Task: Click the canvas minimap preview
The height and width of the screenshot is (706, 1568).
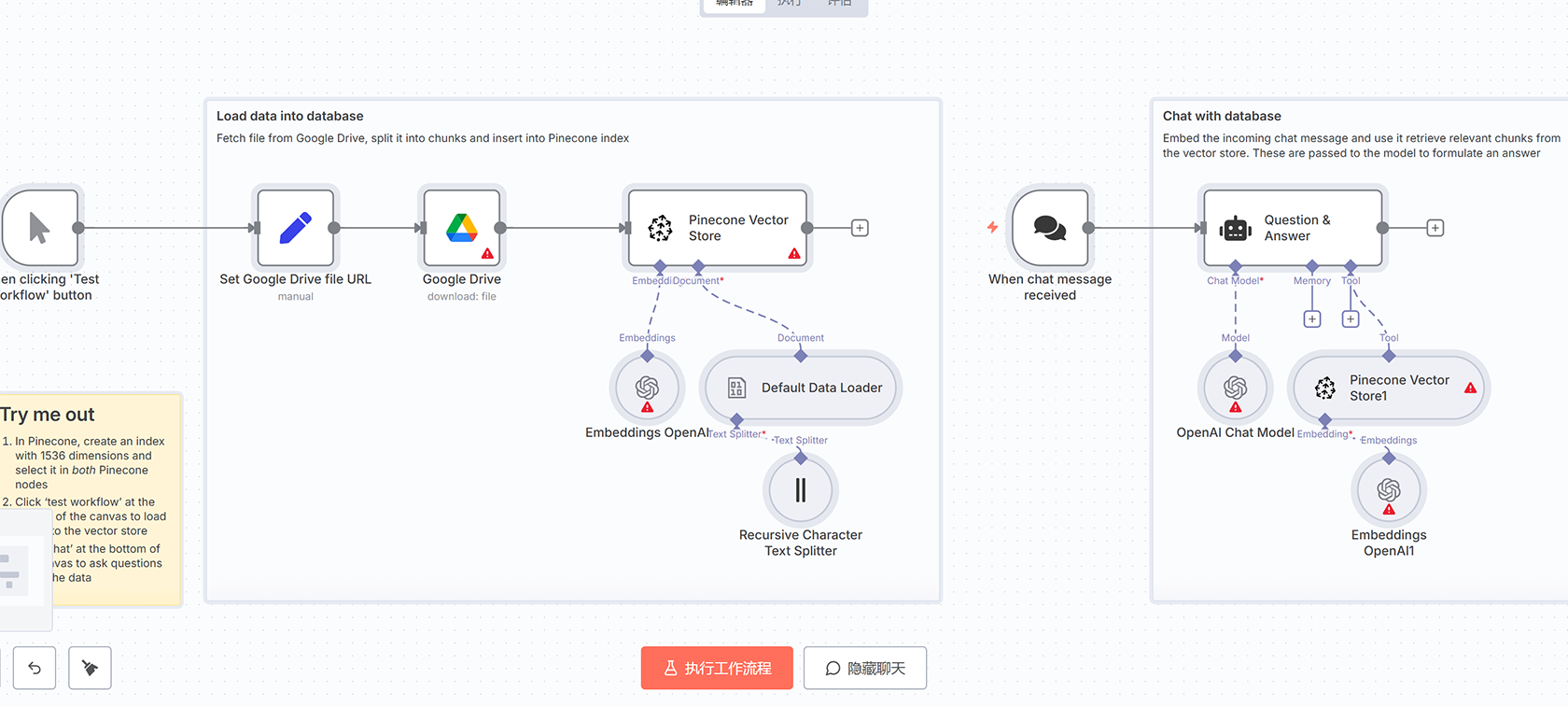Action: 21,570
